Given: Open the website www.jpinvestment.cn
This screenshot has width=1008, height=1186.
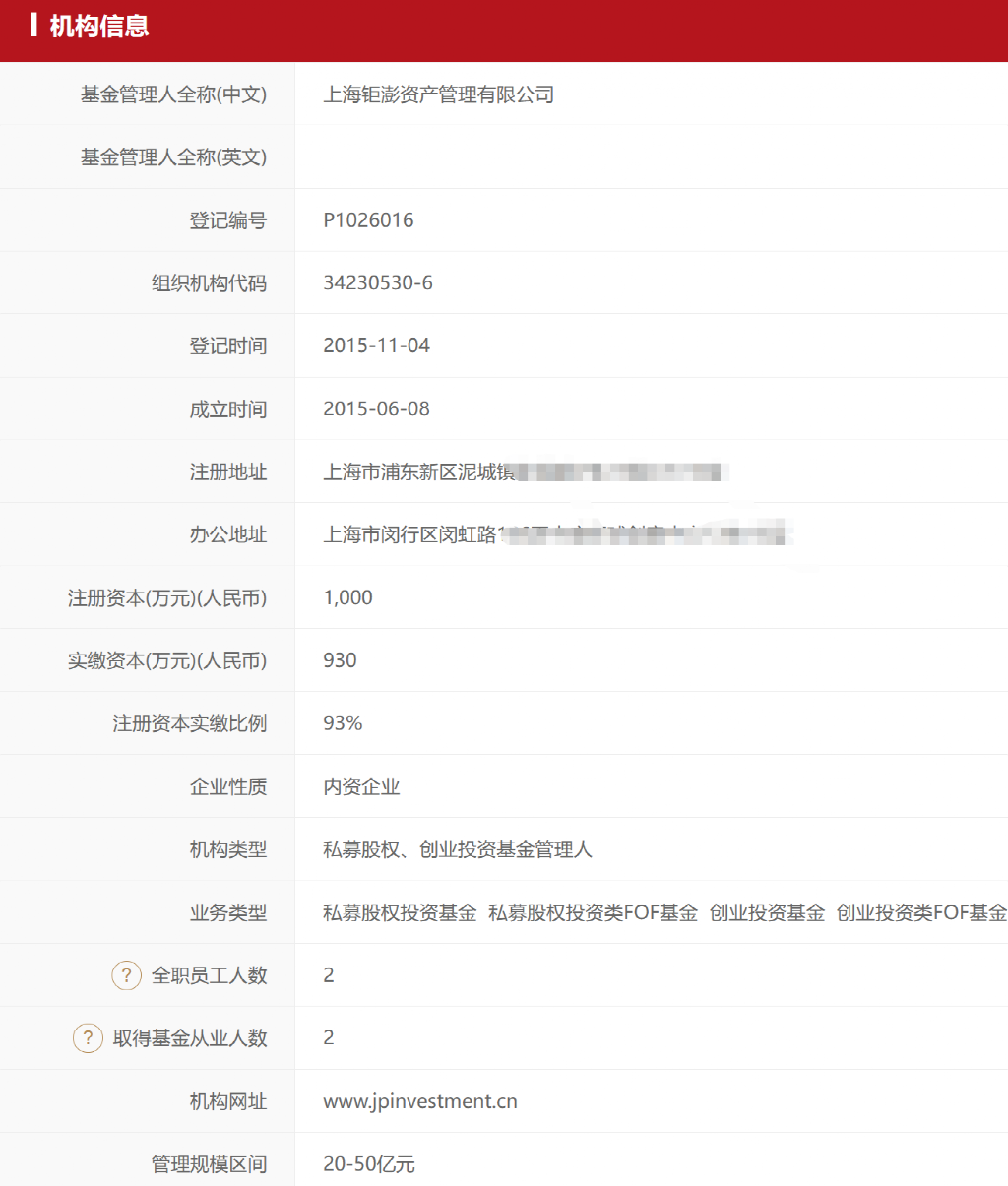Looking at the screenshot, I should pos(420,1101).
